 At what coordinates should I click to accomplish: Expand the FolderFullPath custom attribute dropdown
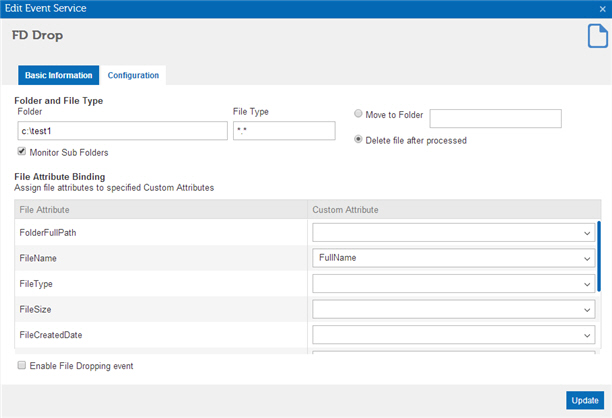(454, 233)
